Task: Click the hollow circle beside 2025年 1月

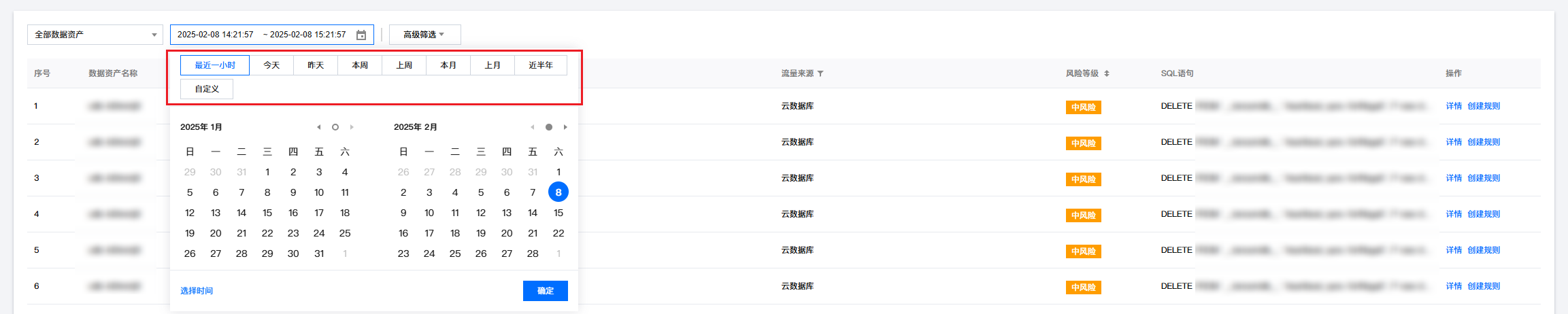Action: pos(335,127)
